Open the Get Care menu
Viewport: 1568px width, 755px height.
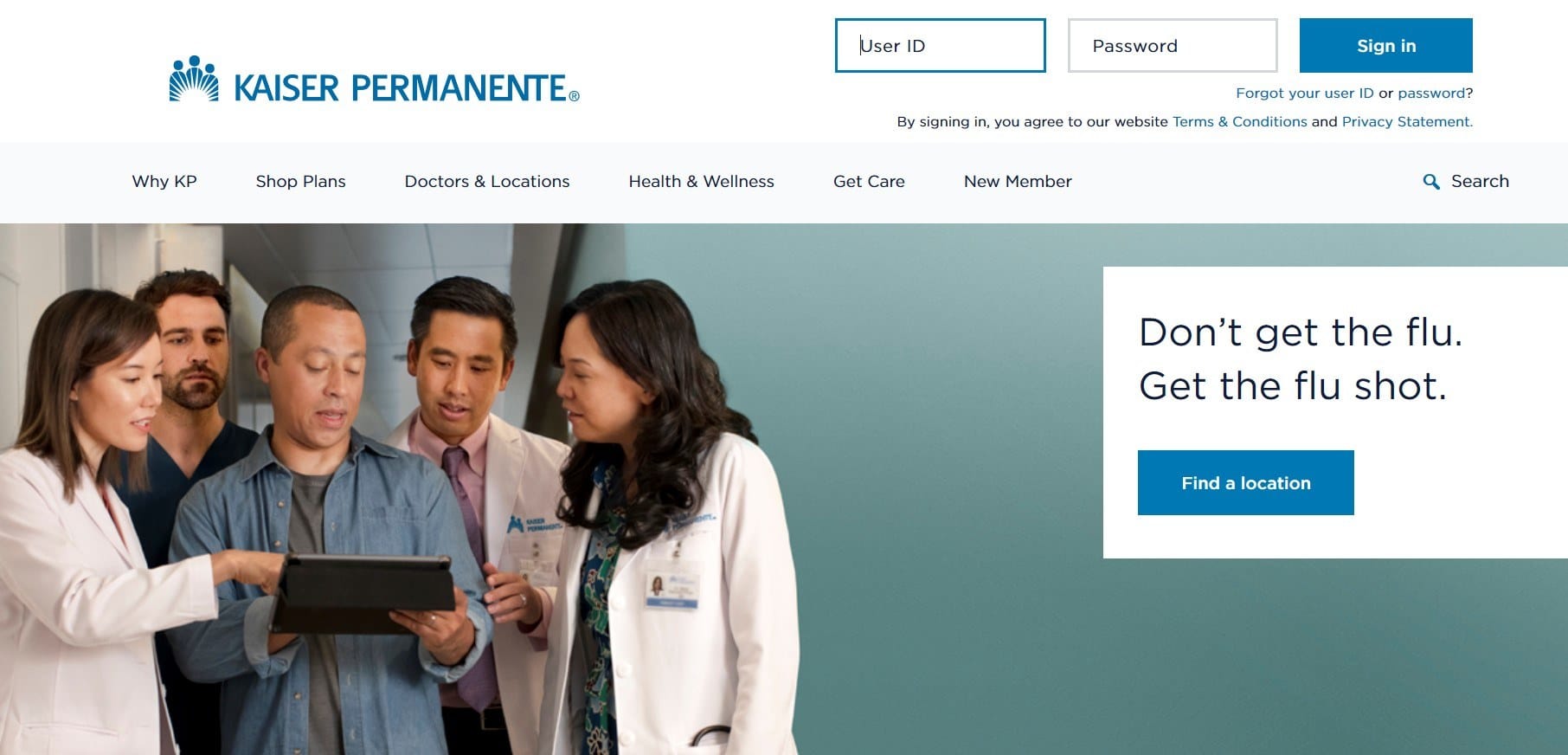tap(869, 181)
